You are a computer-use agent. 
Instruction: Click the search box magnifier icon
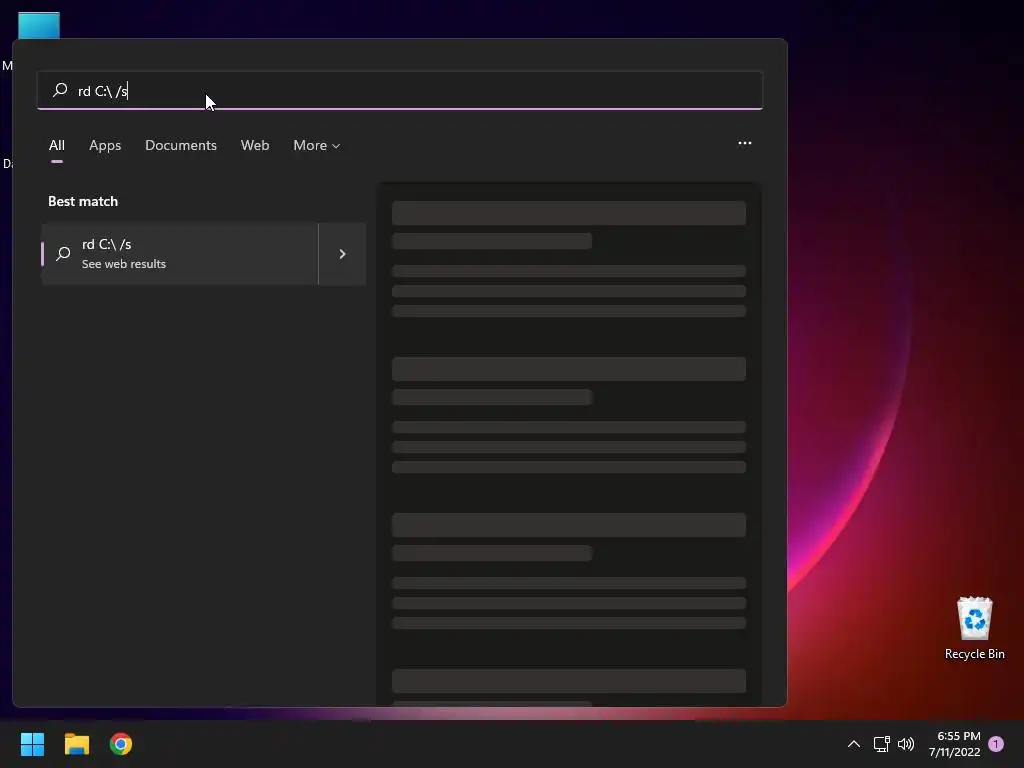pyautogui.click(x=60, y=89)
